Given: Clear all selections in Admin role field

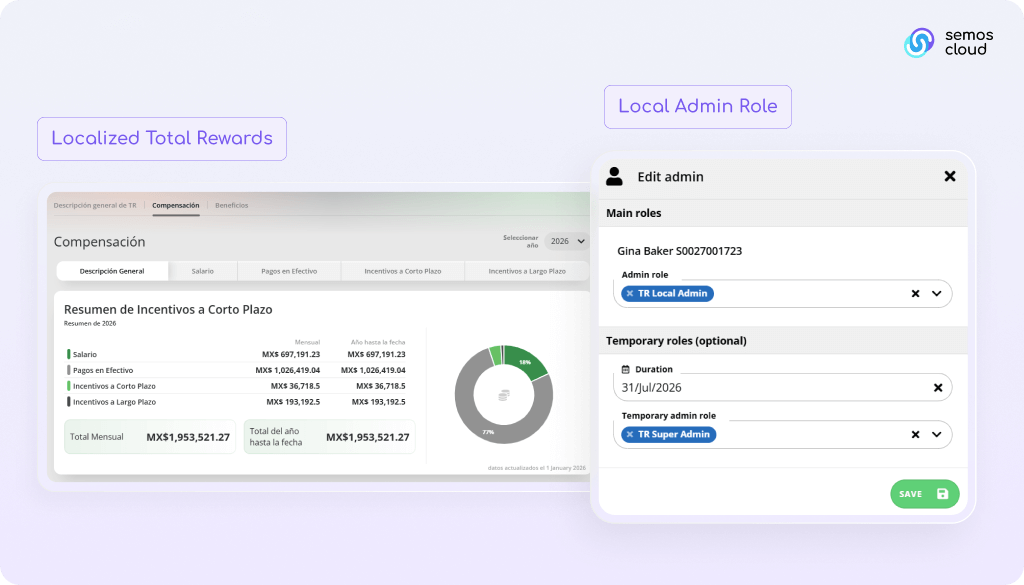Looking at the screenshot, I should point(915,294).
